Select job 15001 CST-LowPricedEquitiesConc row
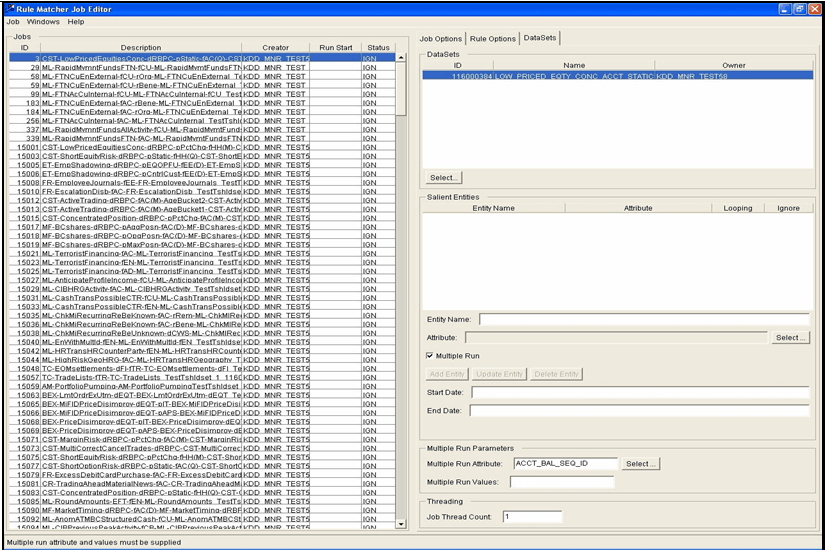The height and width of the screenshot is (550, 825). click(202, 147)
